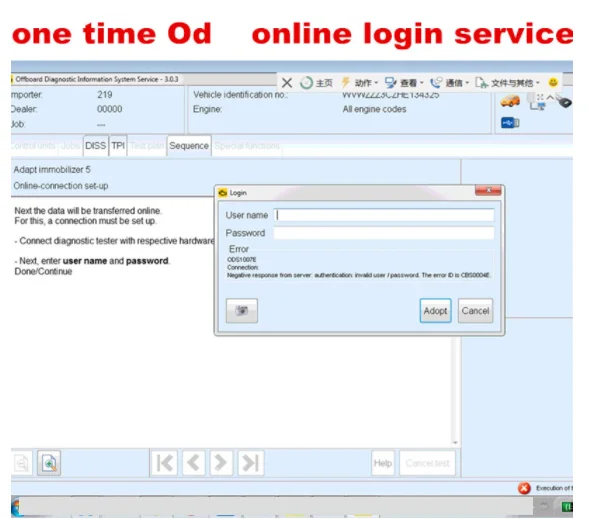Click the Cancel button in the Login dialog
Screen dimensions: 611x519
[475, 311]
